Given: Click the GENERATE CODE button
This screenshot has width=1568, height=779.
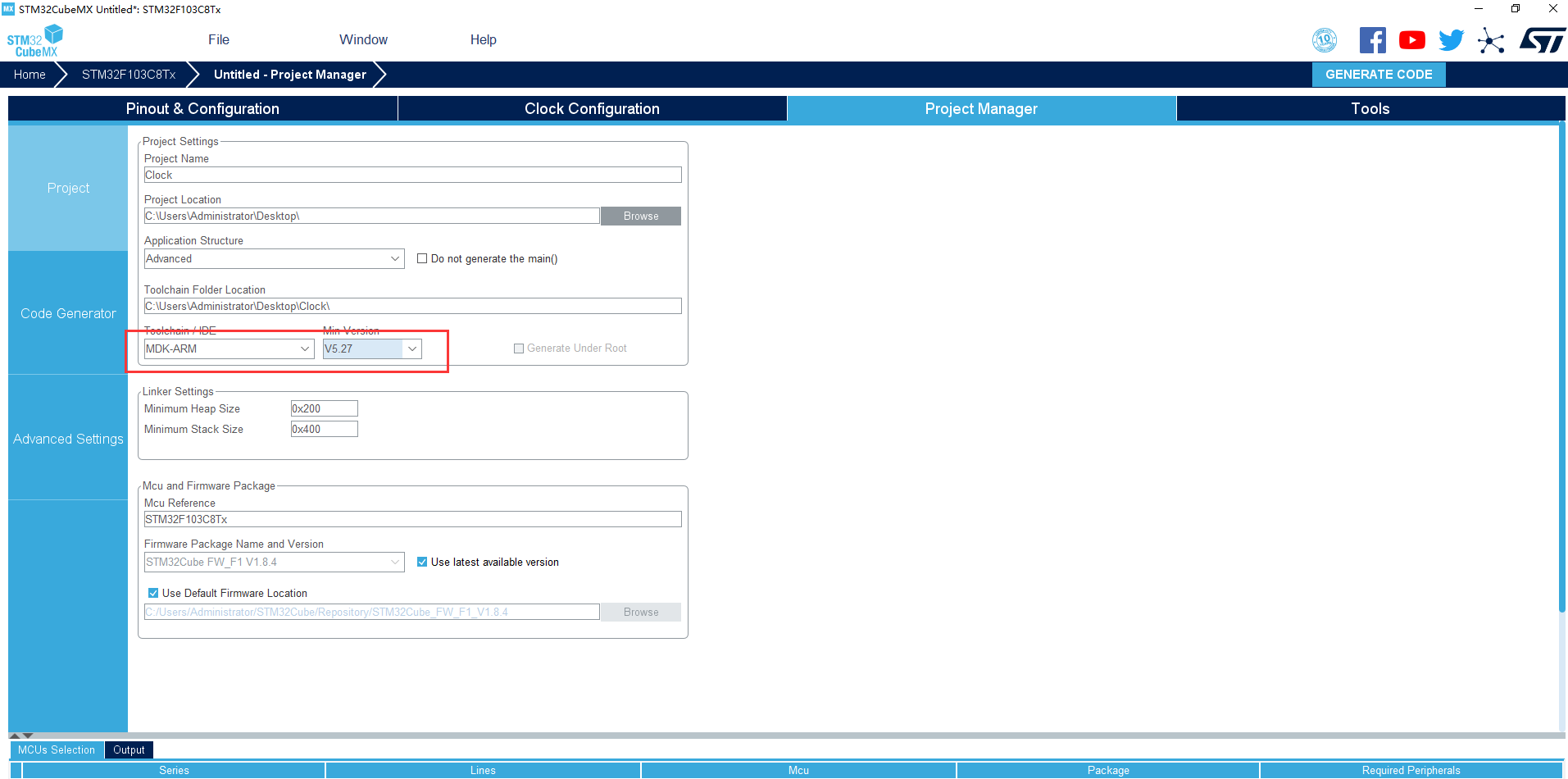Looking at the screenshot, I should pyautogui.click(x=1379, y=75).
